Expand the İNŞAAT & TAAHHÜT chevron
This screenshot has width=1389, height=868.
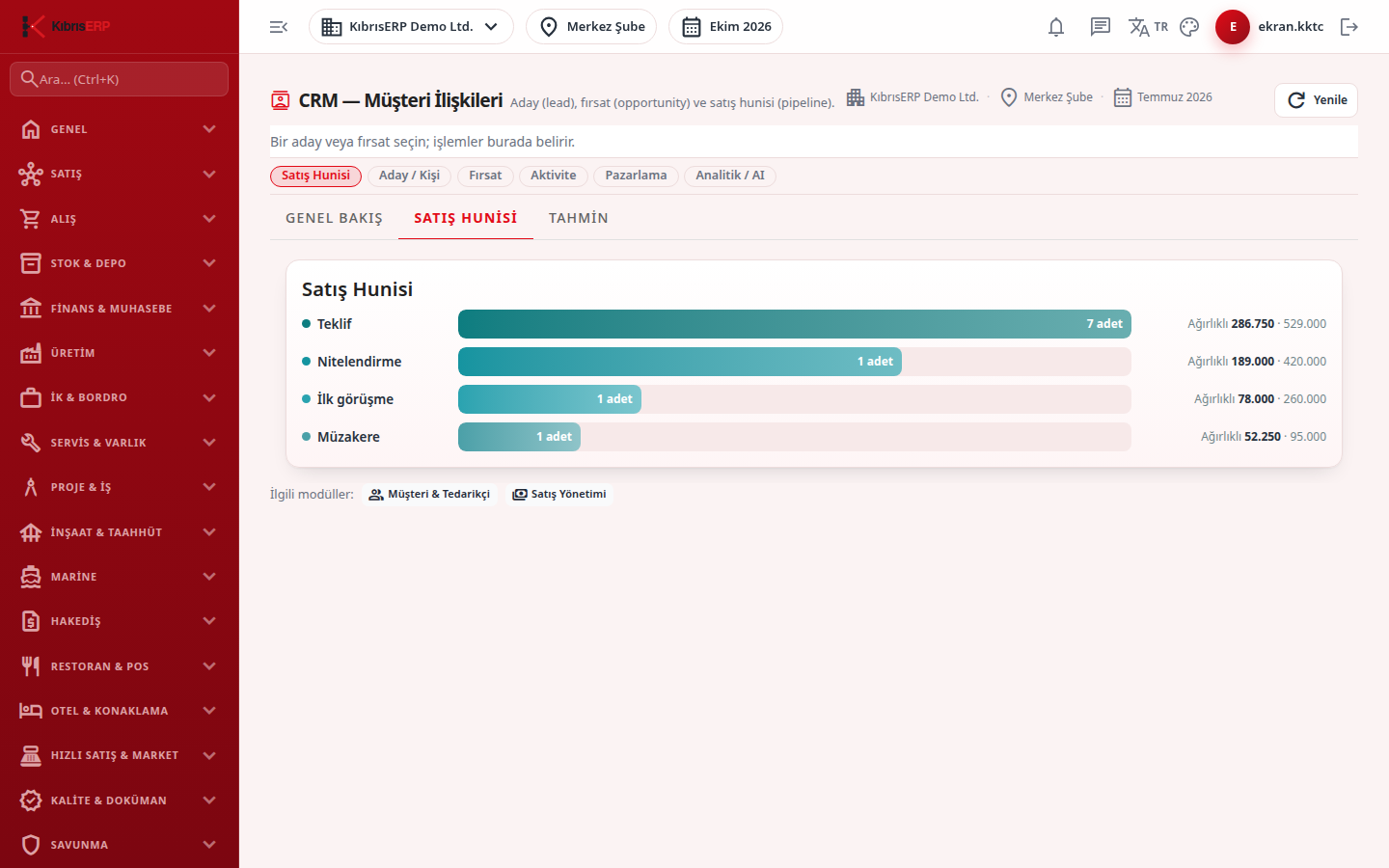click(x=209, y=532)
